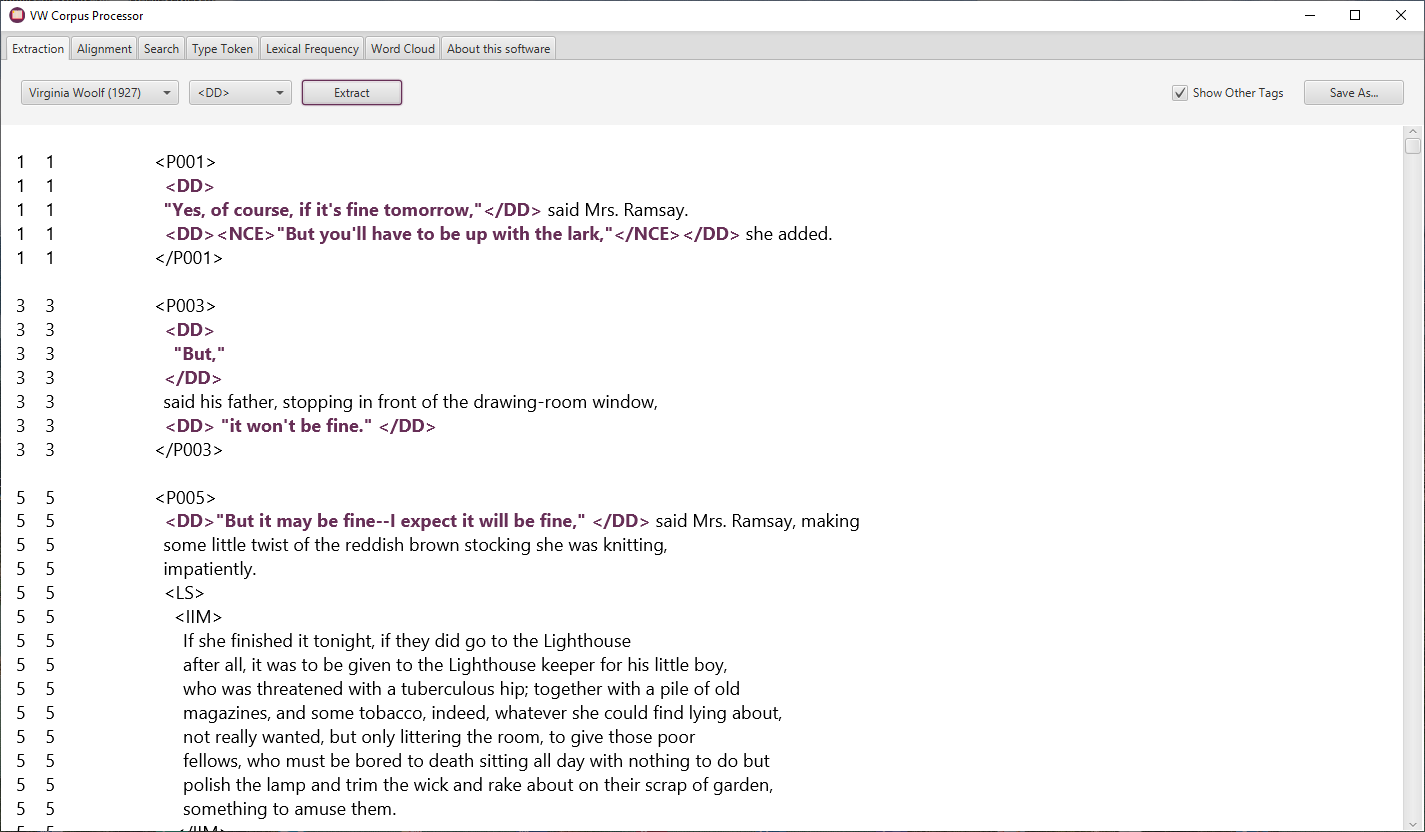Screen dimensions: 1425x832
Task: Switch to the Type Token tab
Action: point(222,48)
